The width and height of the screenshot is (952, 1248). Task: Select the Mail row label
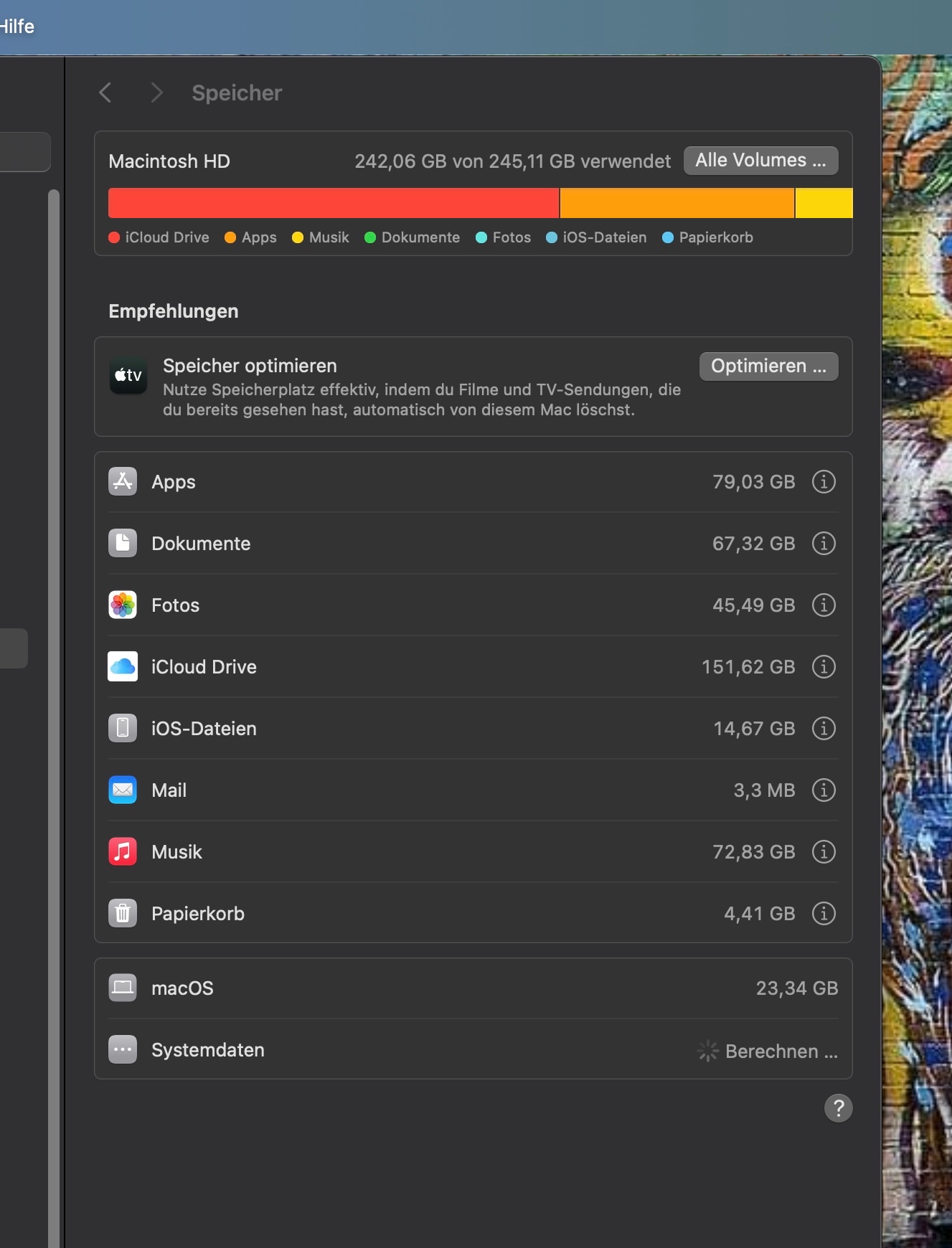point(169,790)
